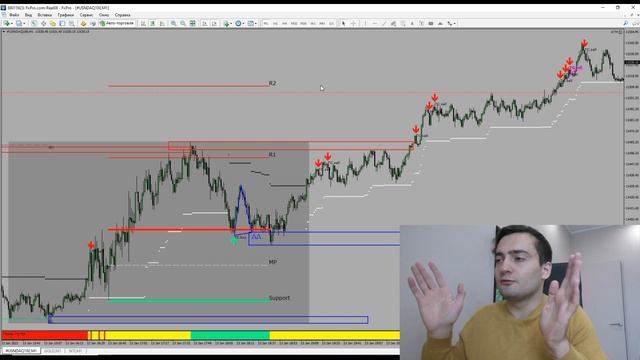The image size is (640, 360).
Task: Expand the Periods dropdown arrow
Action: 244,24
